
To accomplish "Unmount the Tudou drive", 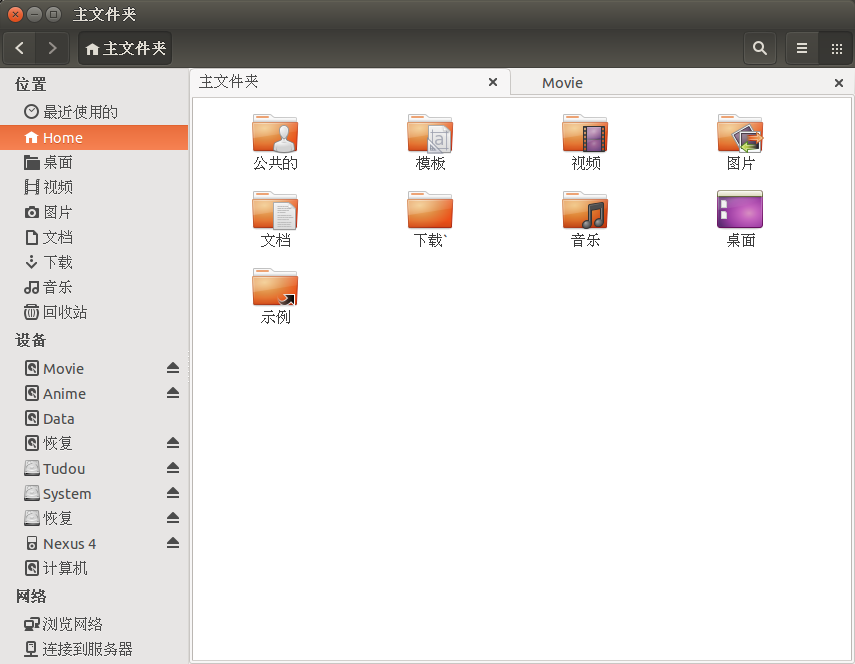I will 173,468.
